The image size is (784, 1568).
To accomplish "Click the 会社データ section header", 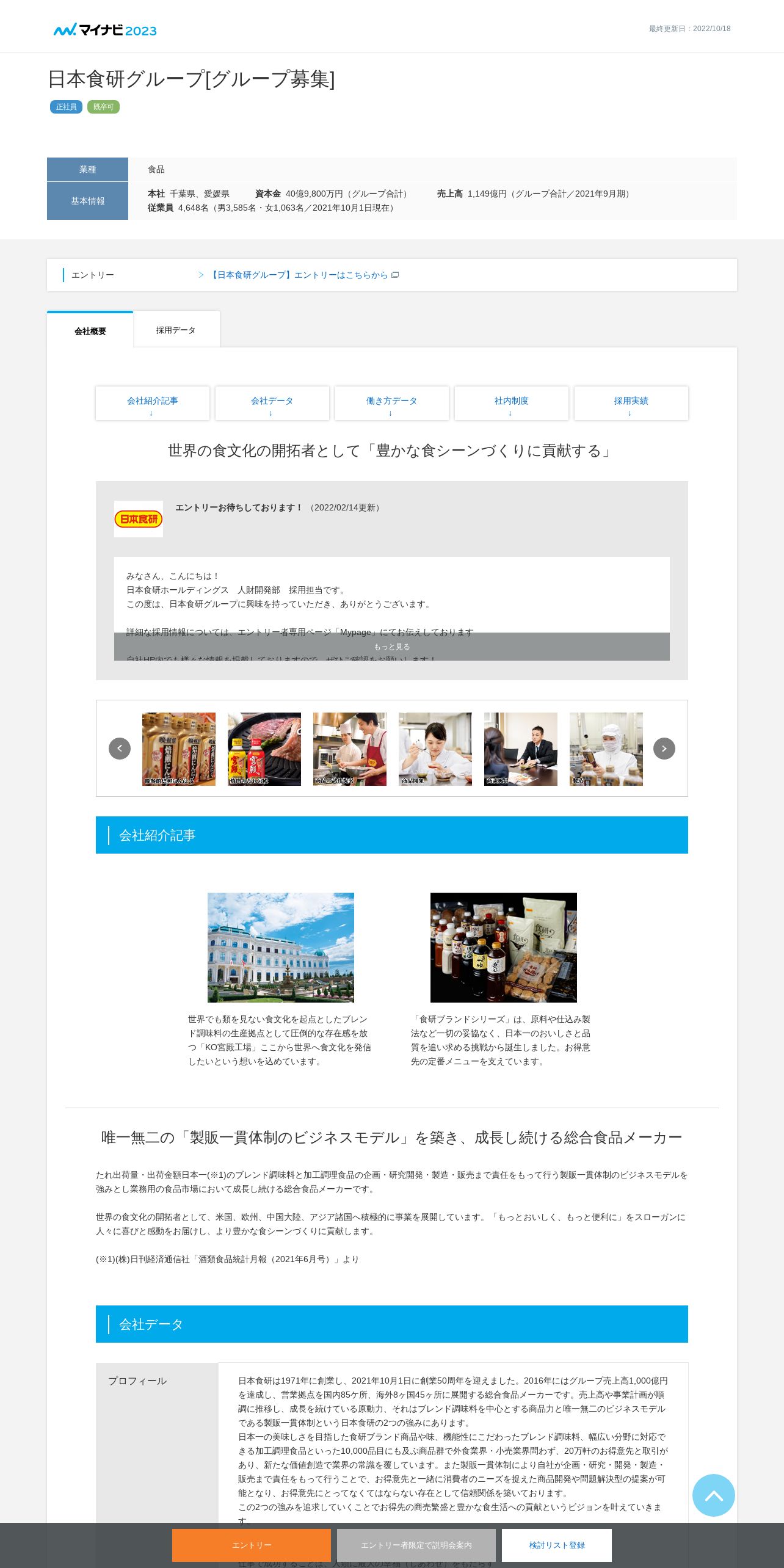I will [392, 1324].
